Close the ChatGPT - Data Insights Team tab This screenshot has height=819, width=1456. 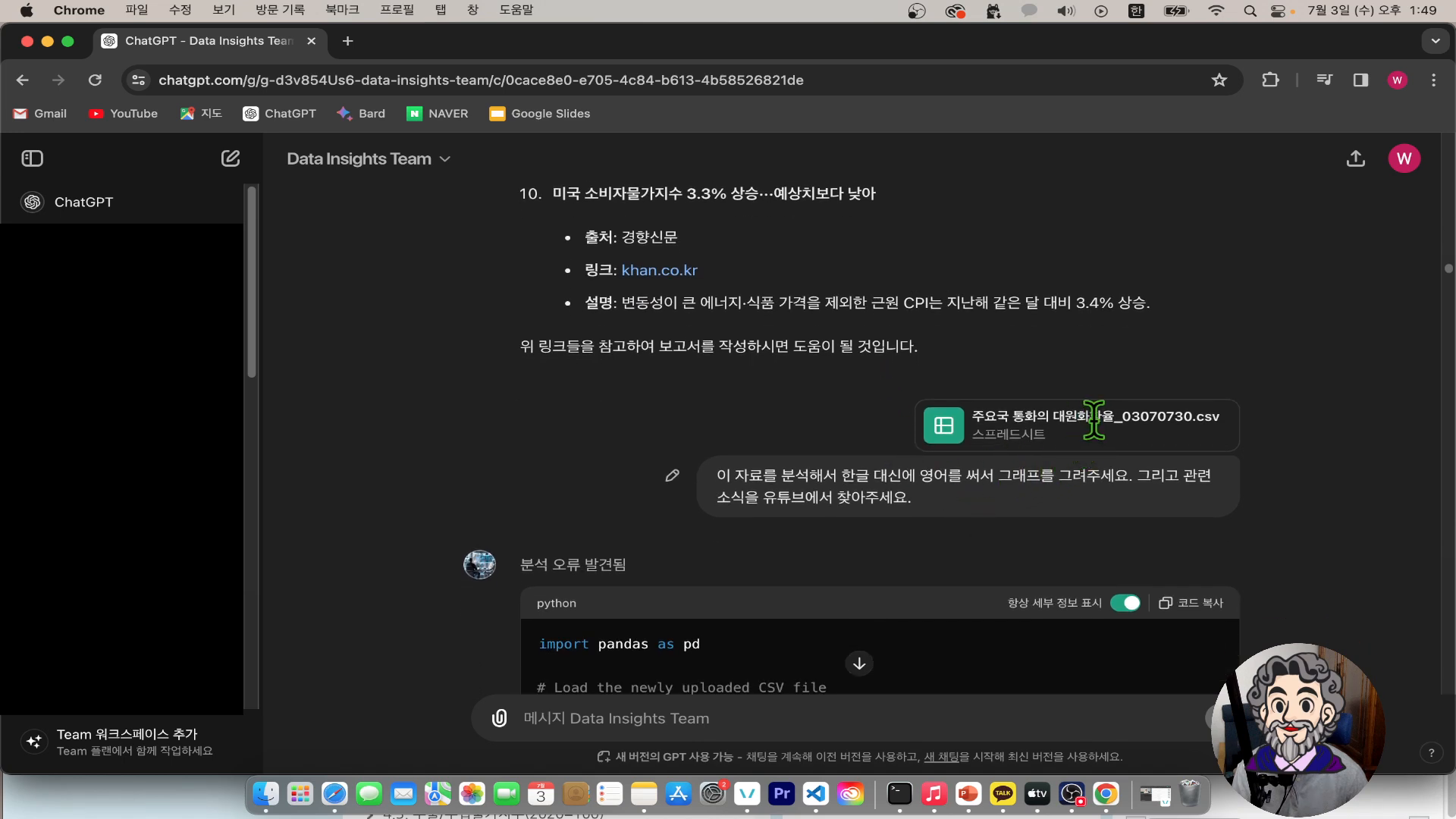click(311, 41)
